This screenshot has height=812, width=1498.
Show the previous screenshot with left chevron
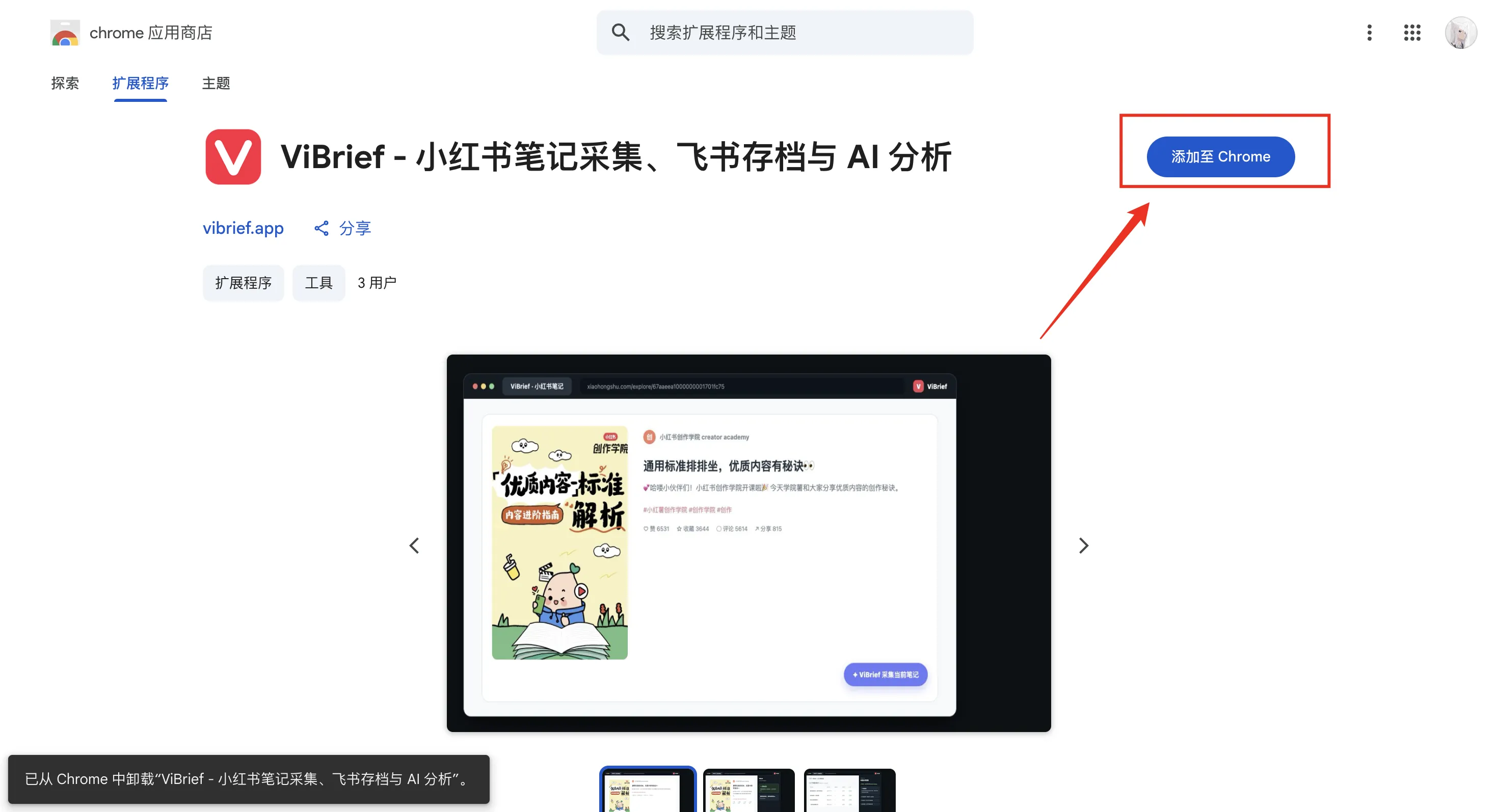click(414, 545)
